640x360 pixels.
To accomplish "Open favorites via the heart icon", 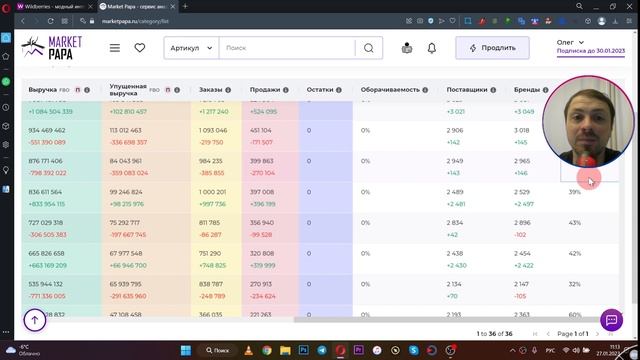I will coord(140,48).
